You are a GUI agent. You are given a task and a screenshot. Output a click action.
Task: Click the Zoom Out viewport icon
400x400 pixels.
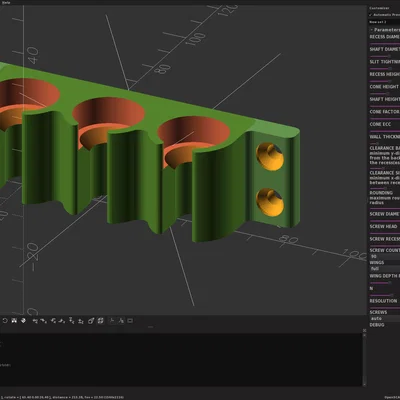point(23,321)
